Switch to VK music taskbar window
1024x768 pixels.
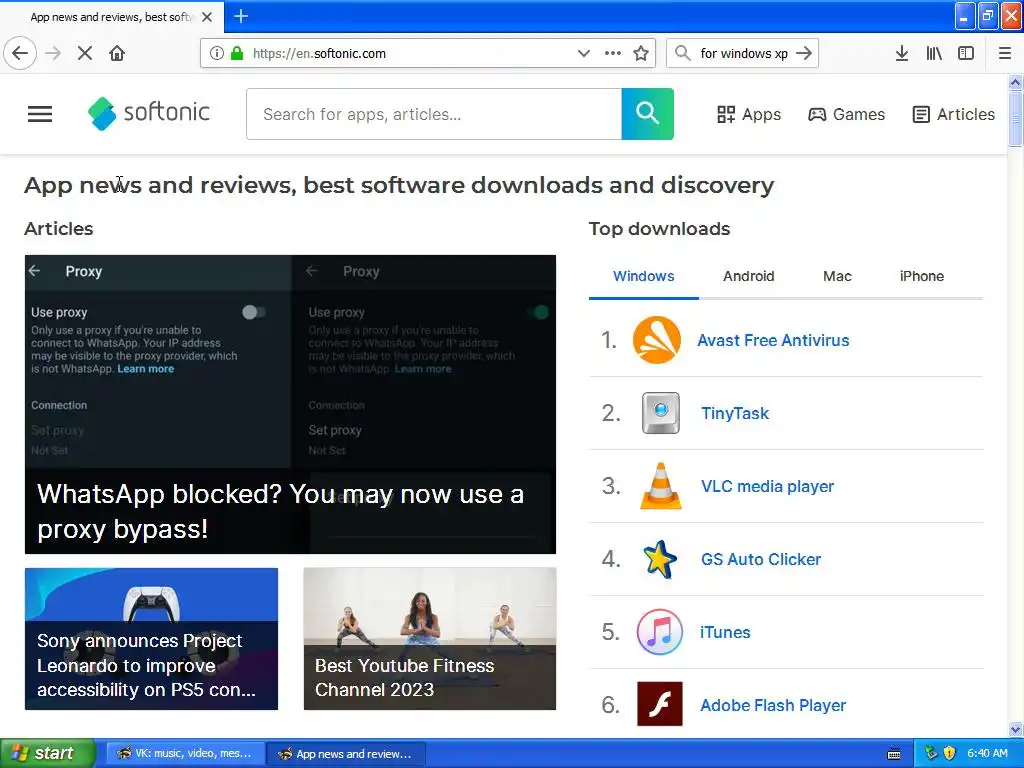[x=185, y=754]
